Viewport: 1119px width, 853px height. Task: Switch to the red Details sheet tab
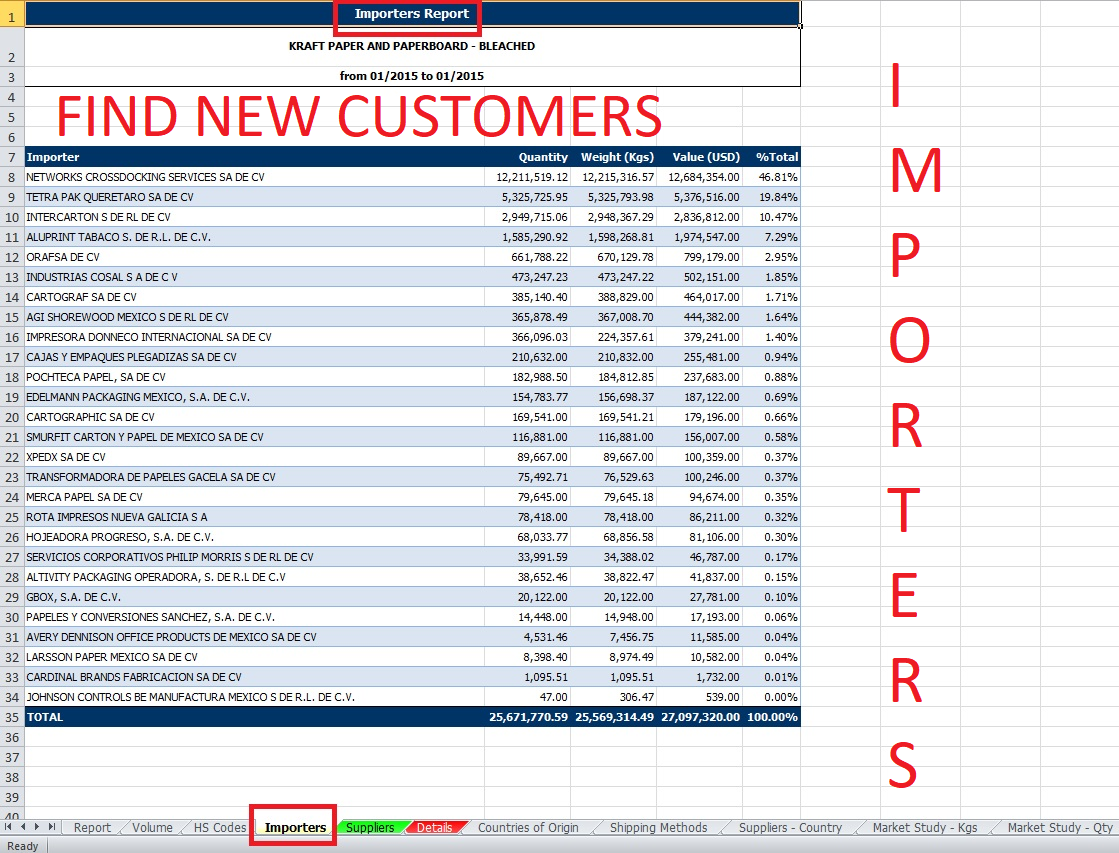point(434,828)
